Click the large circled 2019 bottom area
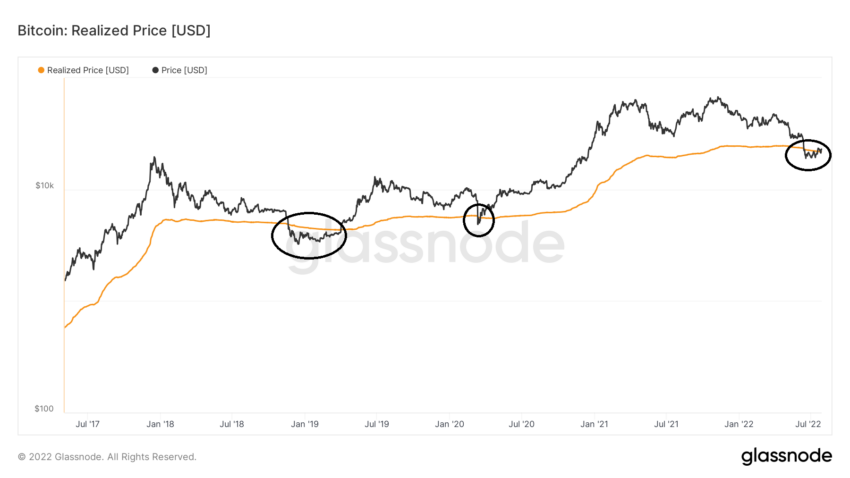 [x=308, y=235]
